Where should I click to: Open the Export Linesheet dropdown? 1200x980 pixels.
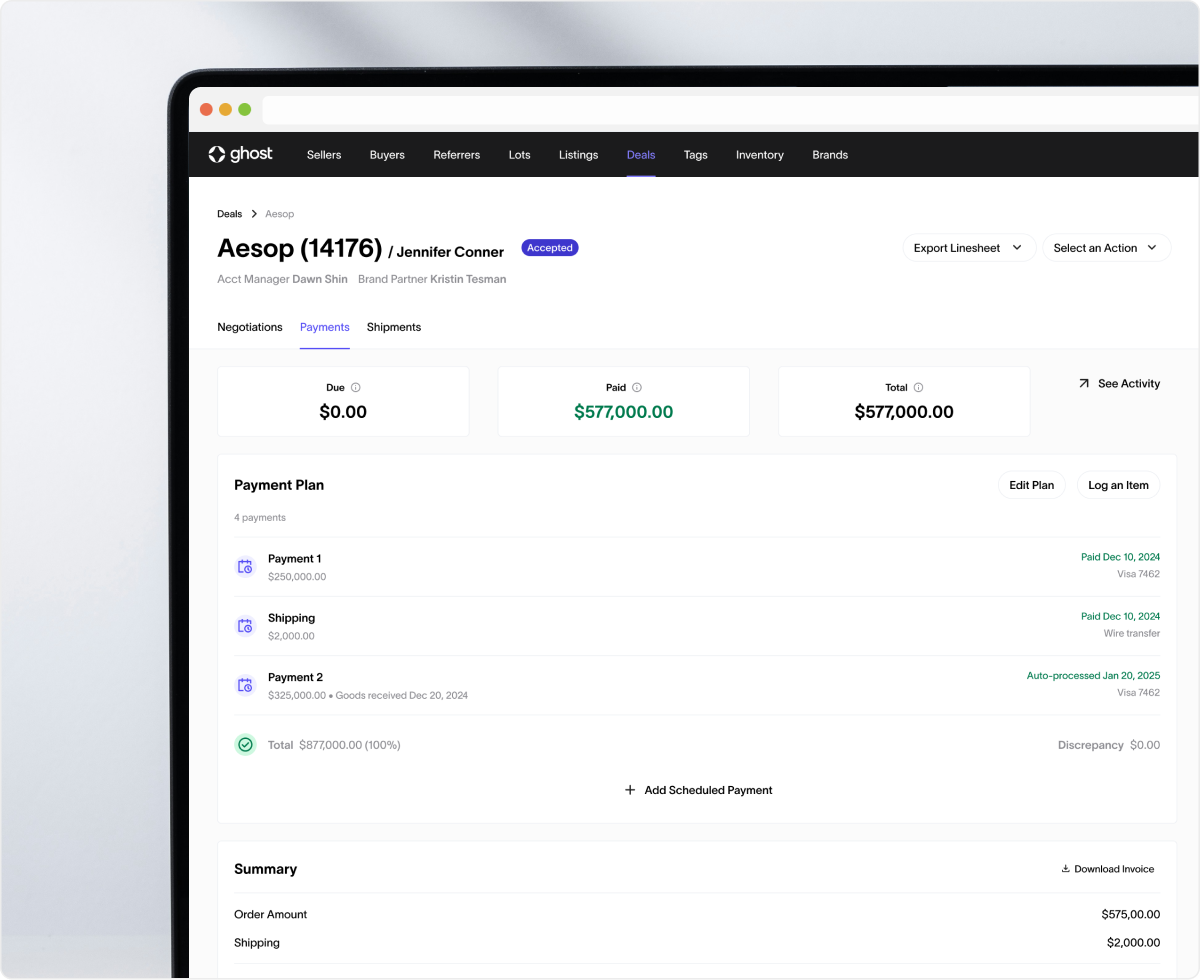[x=969, y=248]
